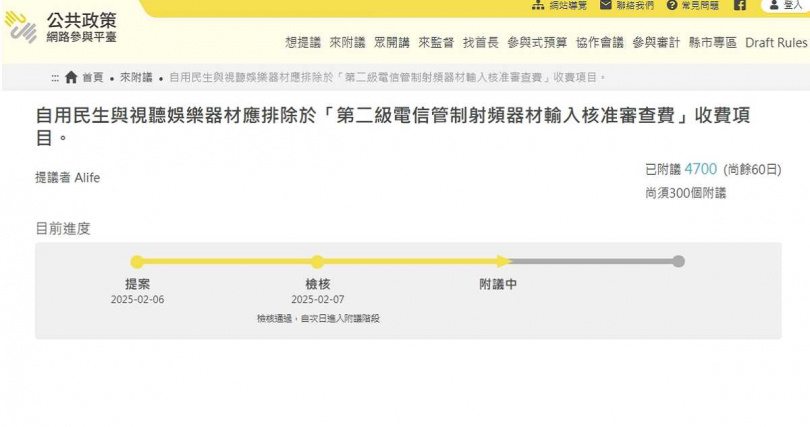The height and width of the screenshot is (427, 810).
Task: Click the accesskey ::: marker in breadcrumb
Action: pyautogui.click(x=55, y=78)
